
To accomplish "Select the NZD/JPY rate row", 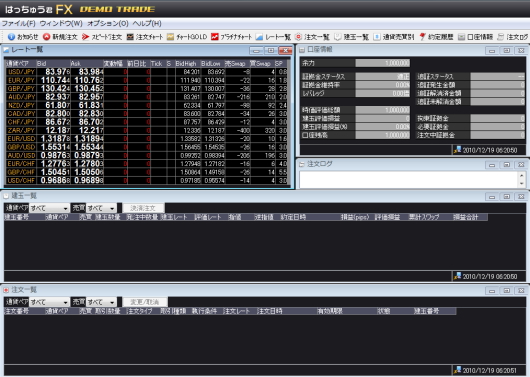I will (x=146, y=105).
